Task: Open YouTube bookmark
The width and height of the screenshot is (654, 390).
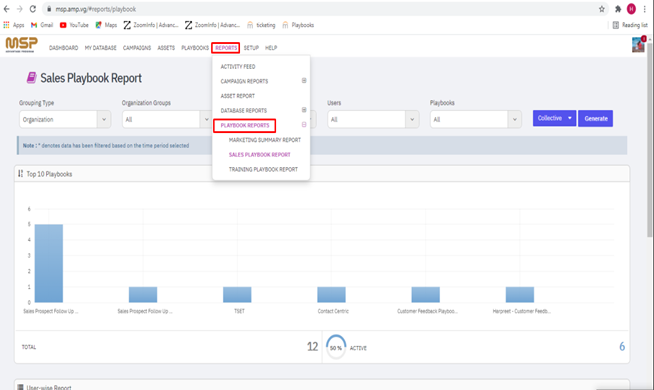Action: click(74, 25)
